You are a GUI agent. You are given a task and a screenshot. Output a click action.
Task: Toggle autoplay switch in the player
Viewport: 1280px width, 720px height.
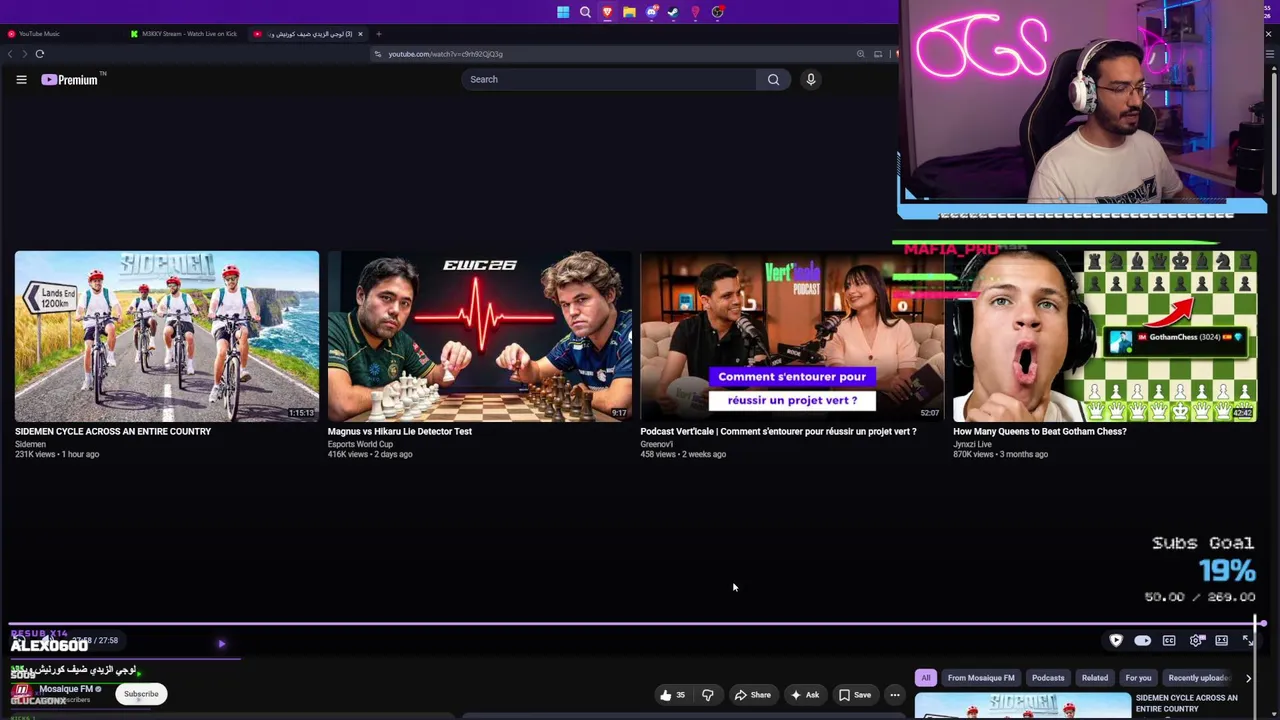click(x=1143, y=640)
